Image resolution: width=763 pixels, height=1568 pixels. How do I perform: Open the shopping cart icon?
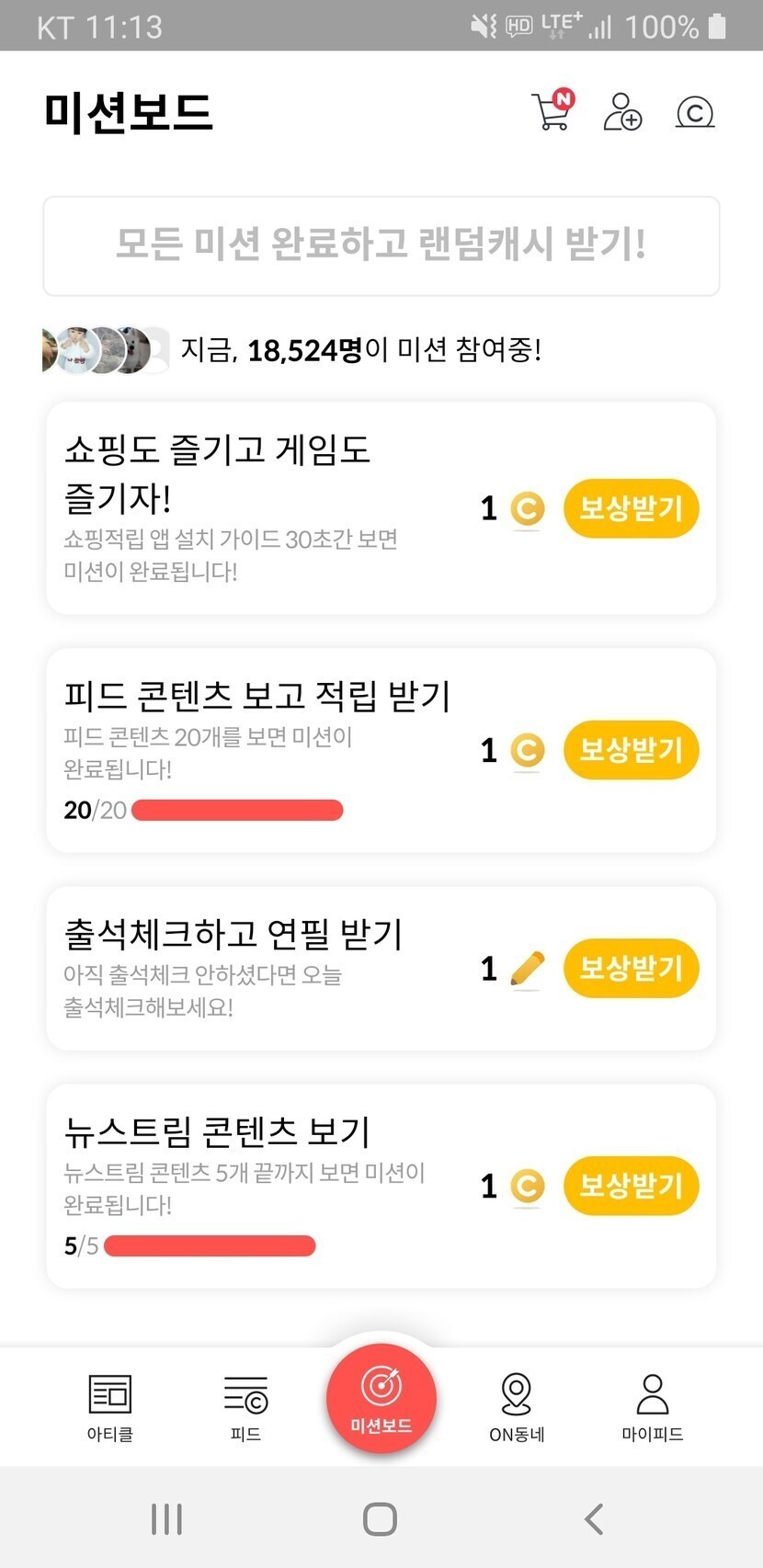[552, 112]
